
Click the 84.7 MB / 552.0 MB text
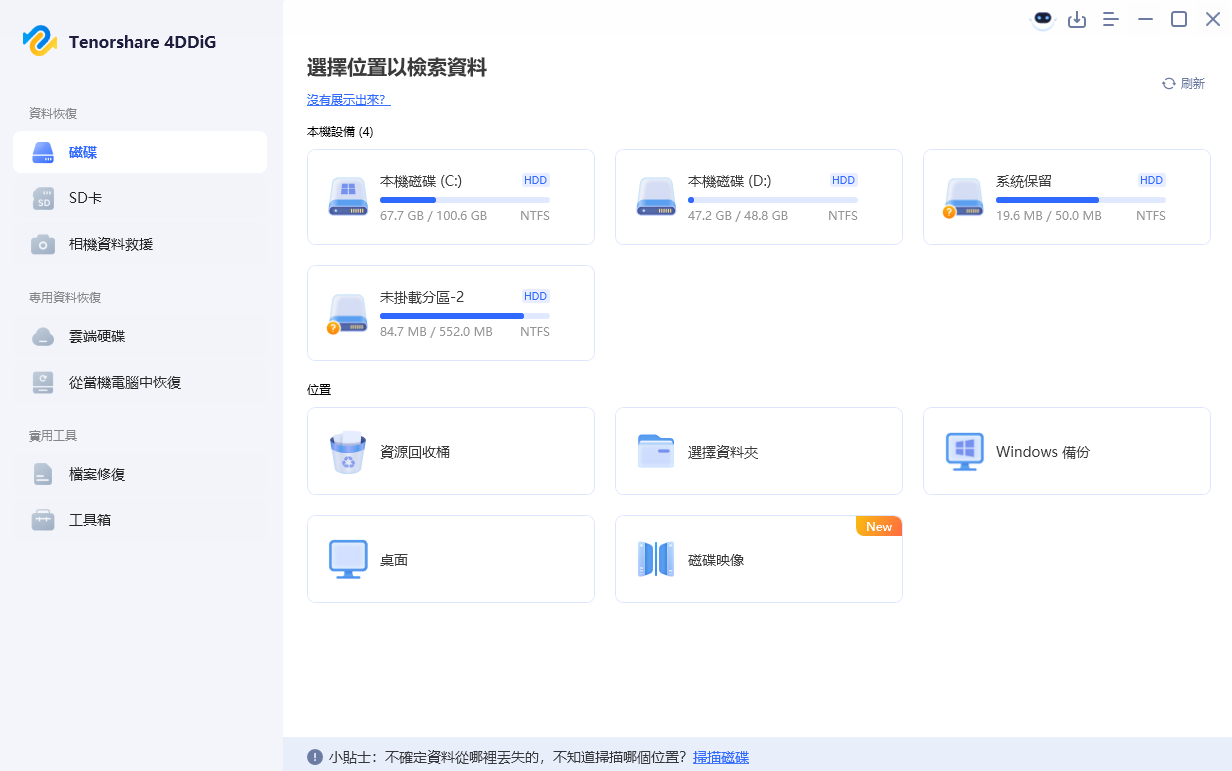(436, 332)
